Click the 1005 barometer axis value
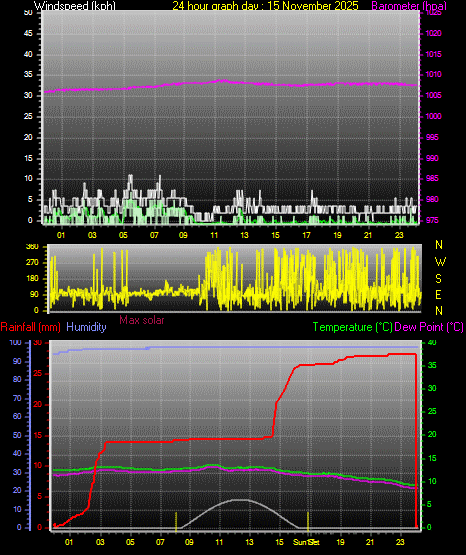The image size is (466, 555). [x=433, y=95]
